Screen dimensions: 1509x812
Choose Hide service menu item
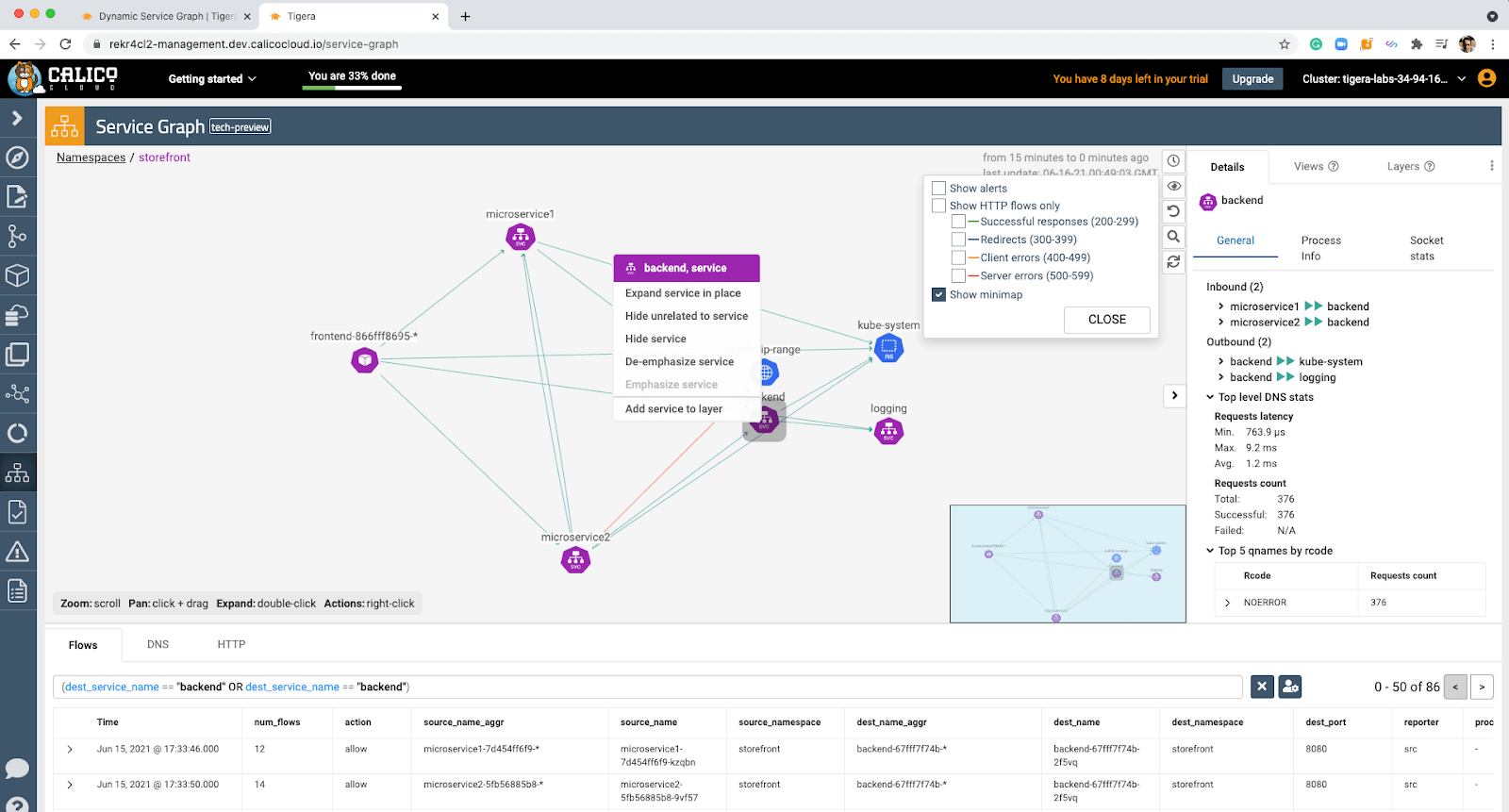point(687,339)
